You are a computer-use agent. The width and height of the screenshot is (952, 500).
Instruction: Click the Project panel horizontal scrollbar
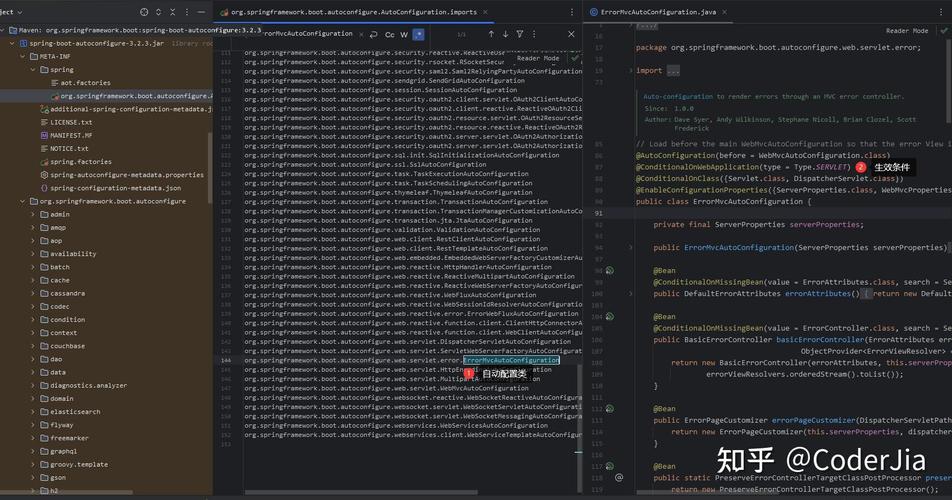coord(67,493)
